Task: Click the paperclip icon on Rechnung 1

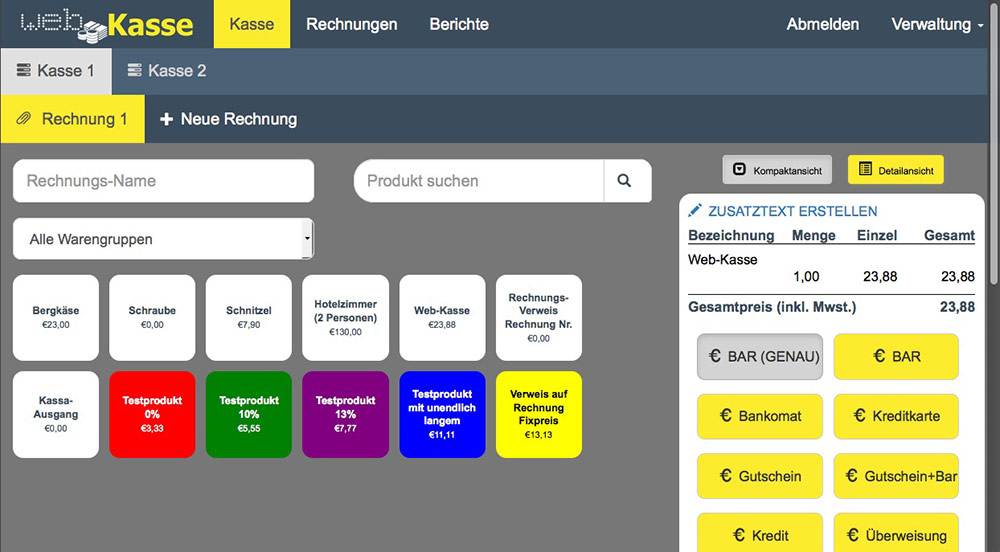Action: pyautogui.click(x=24, y=119)
